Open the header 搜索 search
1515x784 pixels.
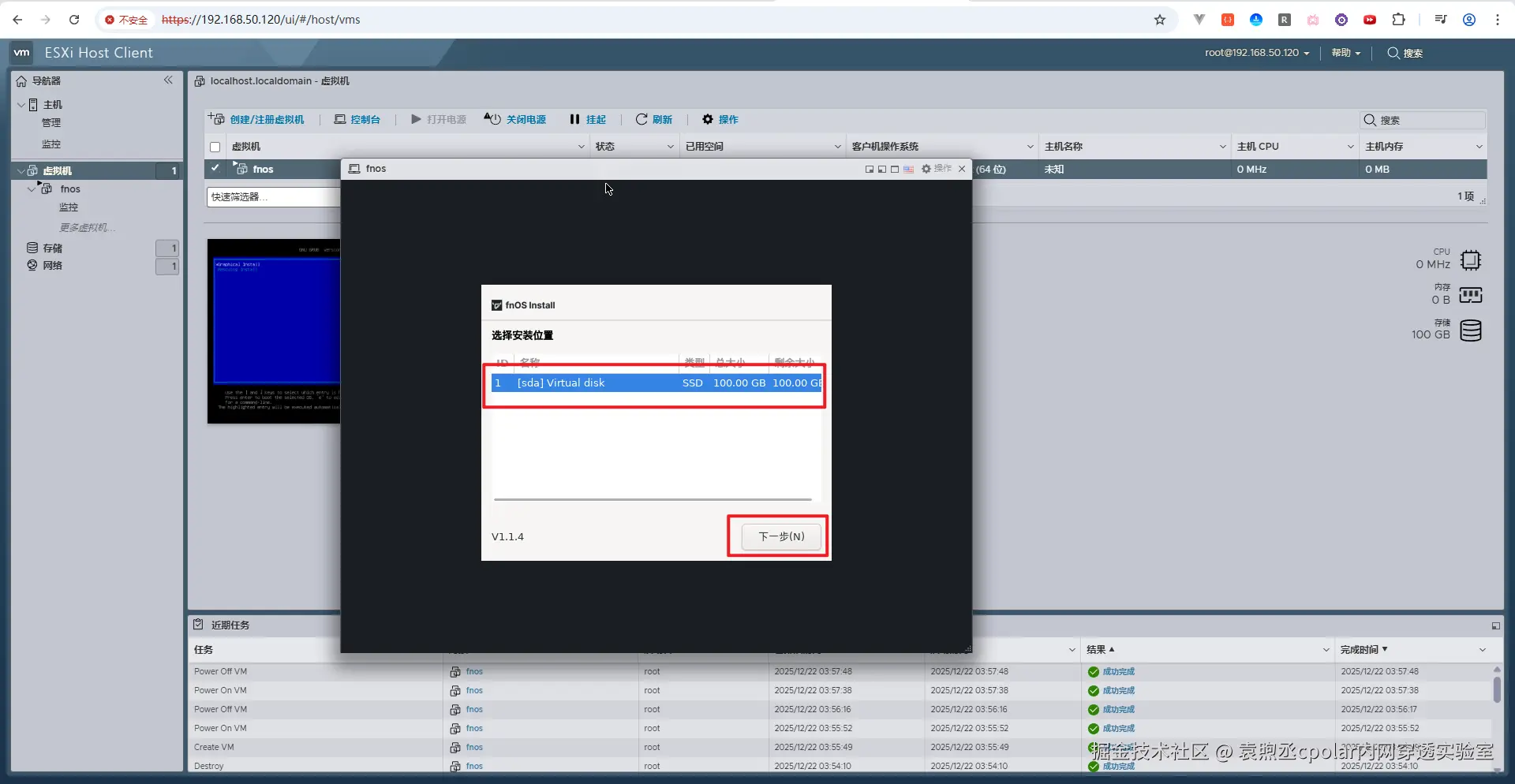tap(1405, 53)
